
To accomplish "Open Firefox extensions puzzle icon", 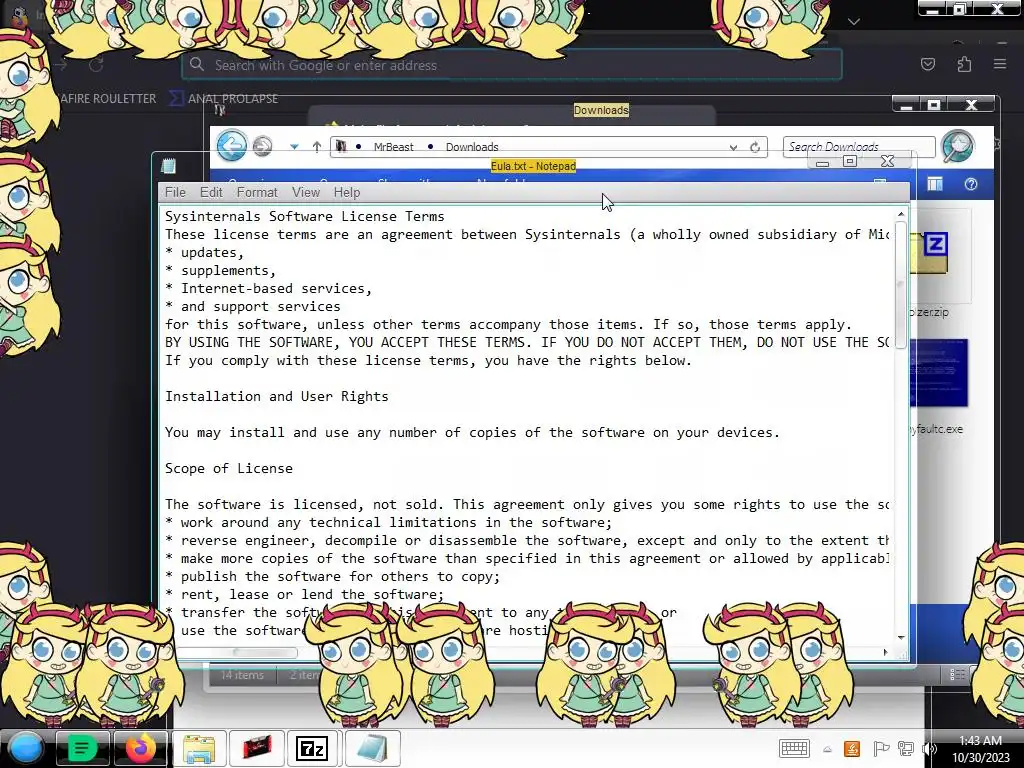I will 964,64.
